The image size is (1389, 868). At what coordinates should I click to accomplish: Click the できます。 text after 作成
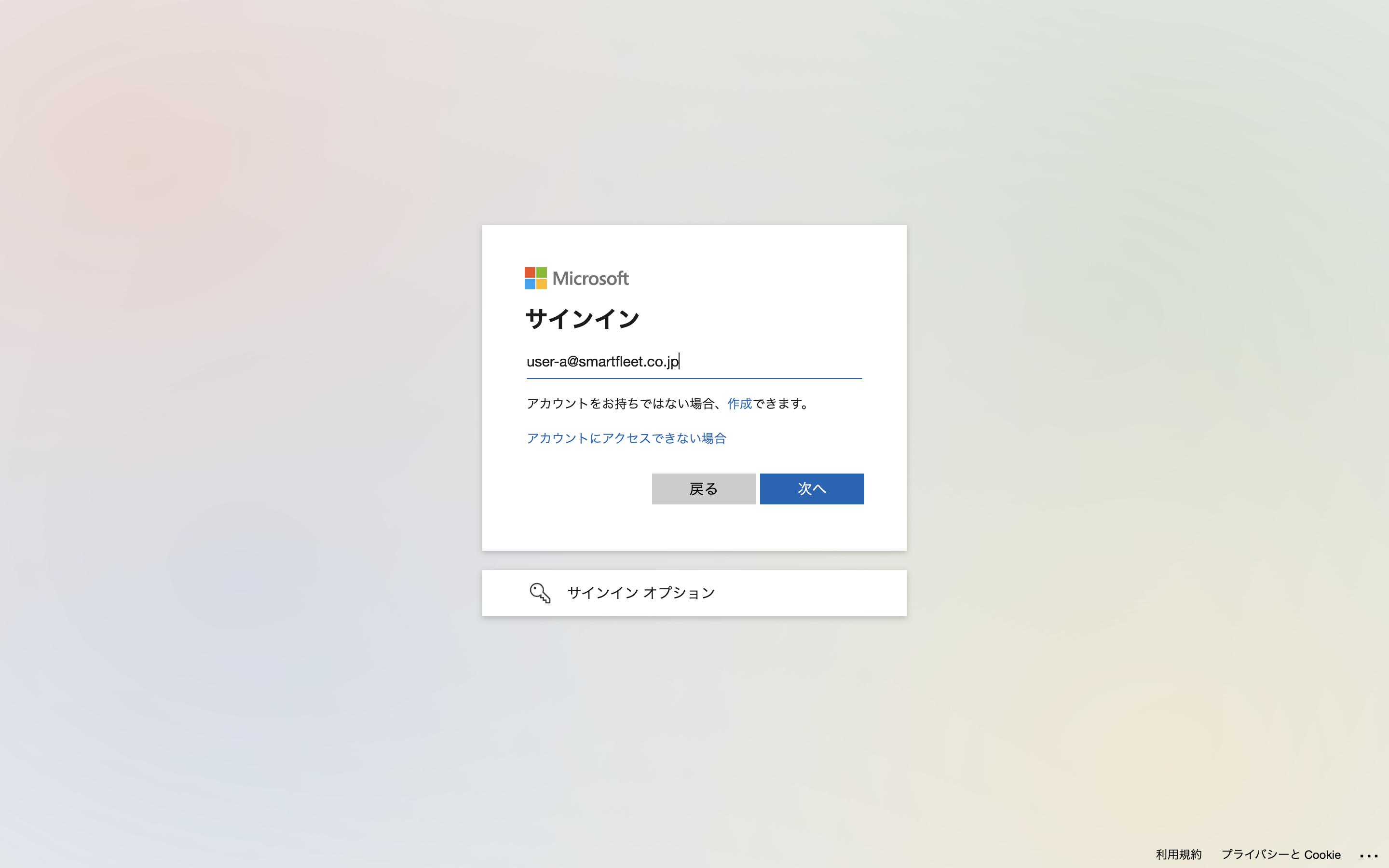click(782, 404)
